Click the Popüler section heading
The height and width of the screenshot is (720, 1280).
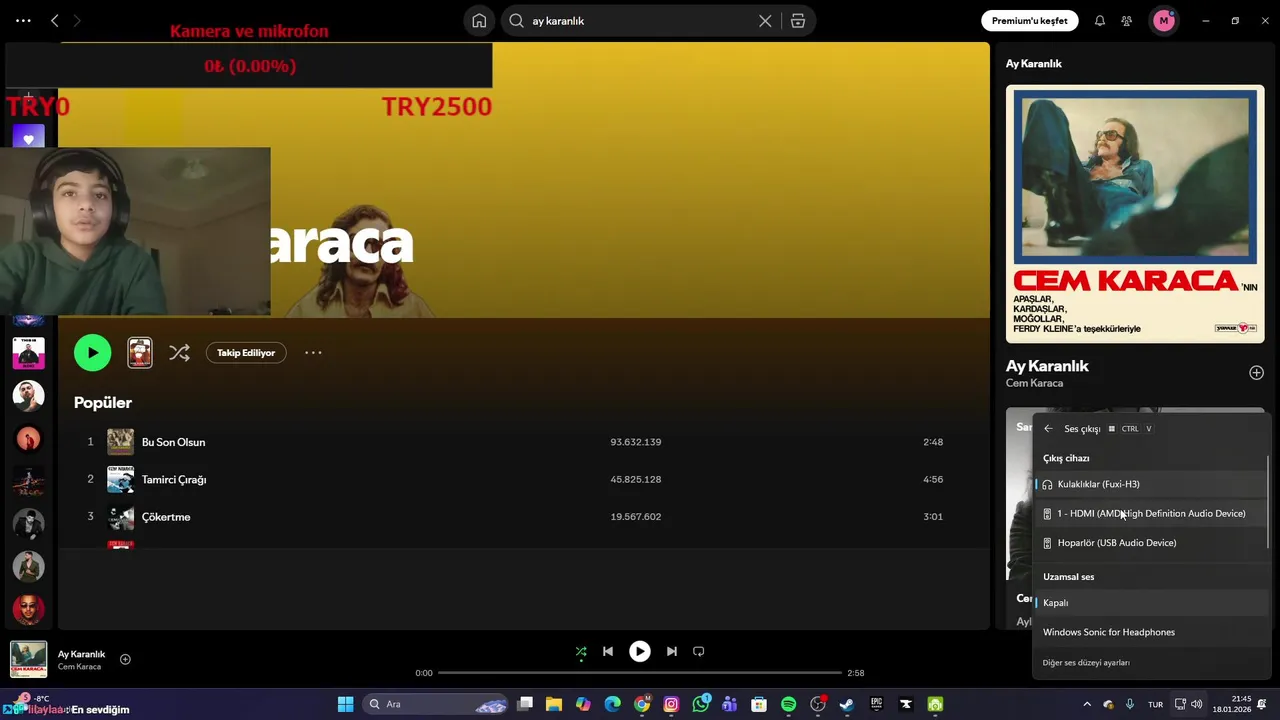tap(103, 402)
